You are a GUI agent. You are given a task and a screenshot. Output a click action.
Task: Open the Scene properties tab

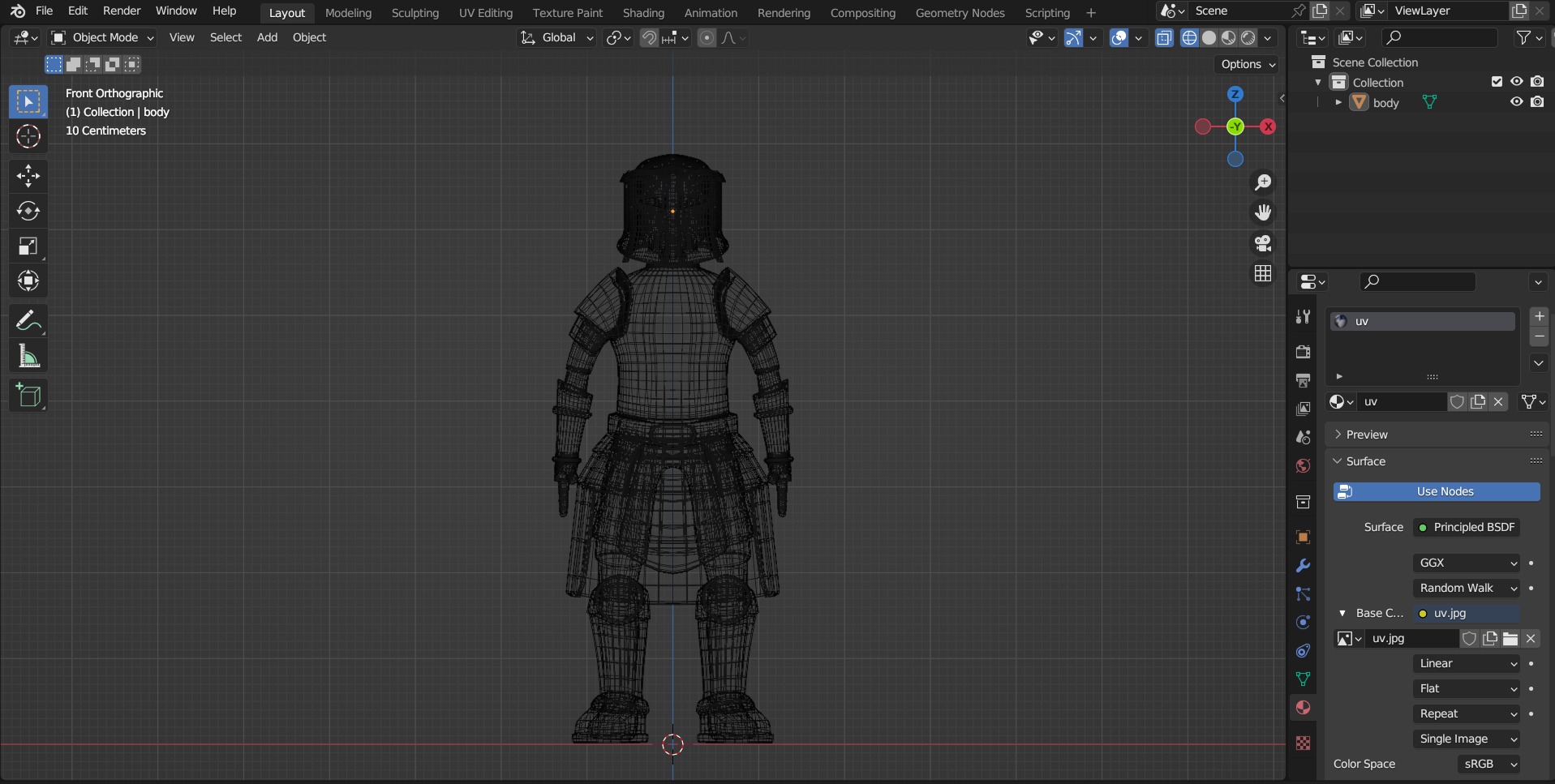(1303, 437)
